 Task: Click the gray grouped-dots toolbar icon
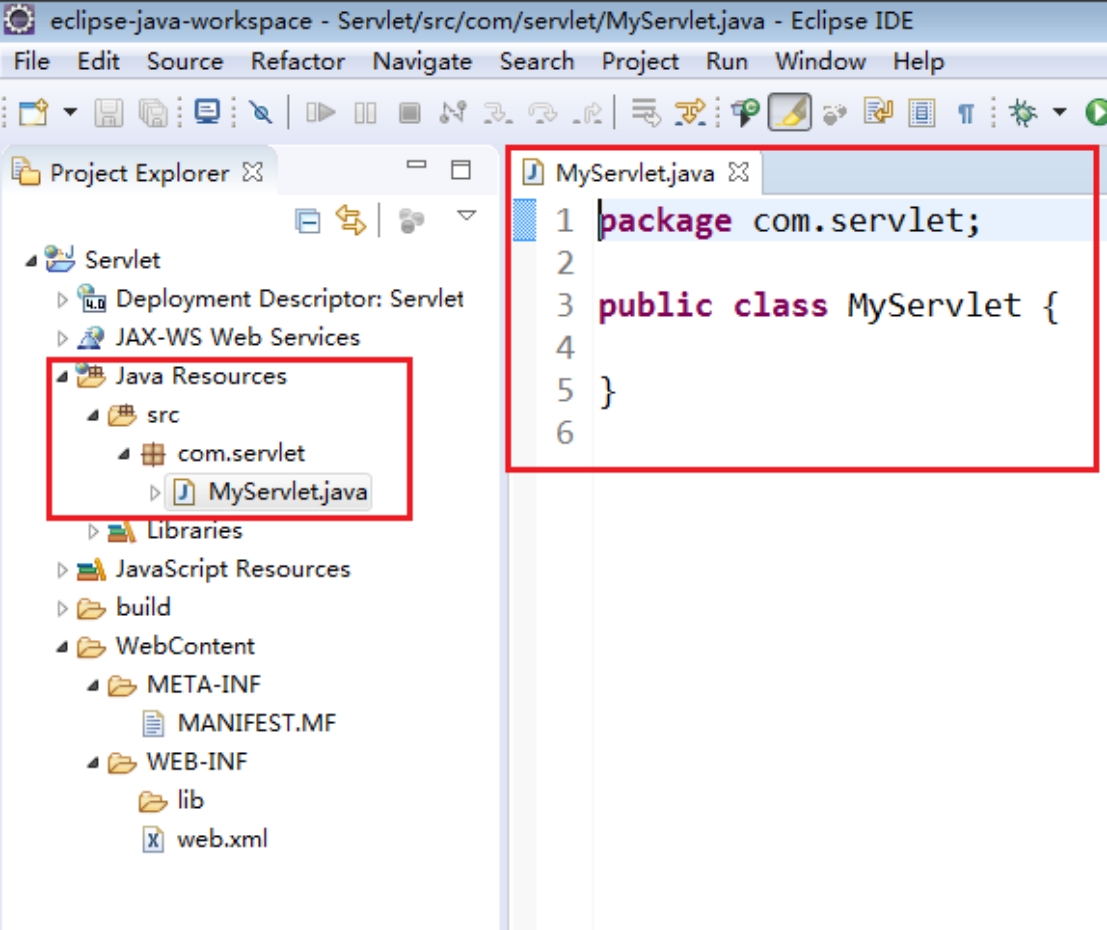pyautogui.click(x=834, y=113)
